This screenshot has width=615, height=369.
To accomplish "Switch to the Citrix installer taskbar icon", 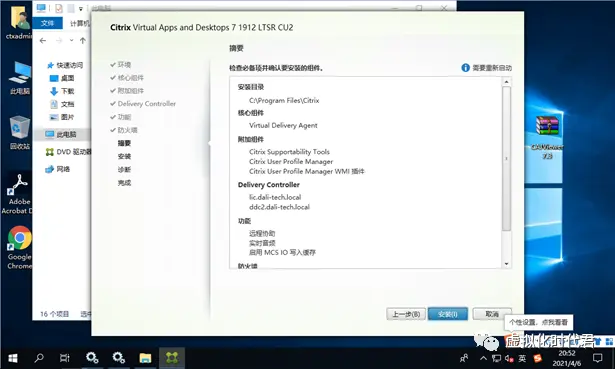I will (172, 358).
